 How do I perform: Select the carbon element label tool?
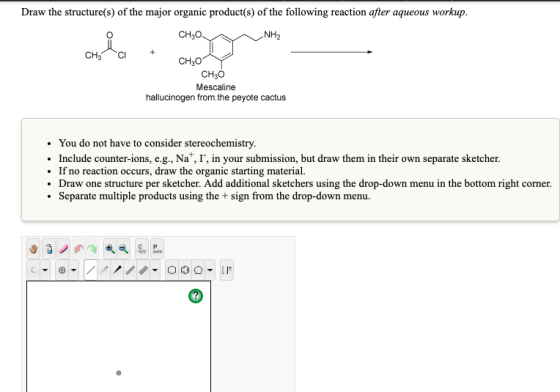pyautogui.click(x=33, y=270)
